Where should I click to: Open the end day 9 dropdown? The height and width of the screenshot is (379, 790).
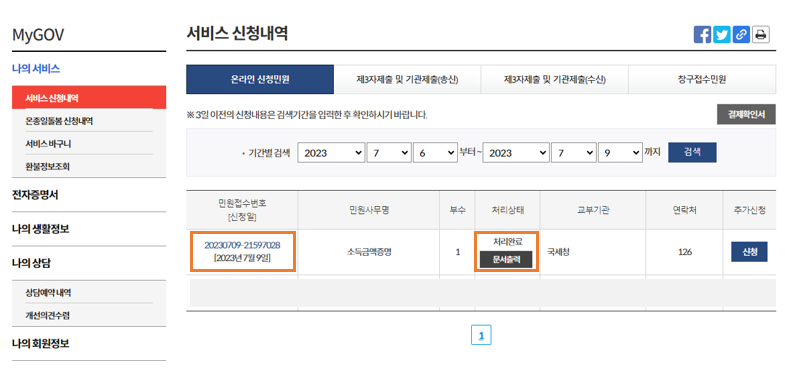(620, 153)
